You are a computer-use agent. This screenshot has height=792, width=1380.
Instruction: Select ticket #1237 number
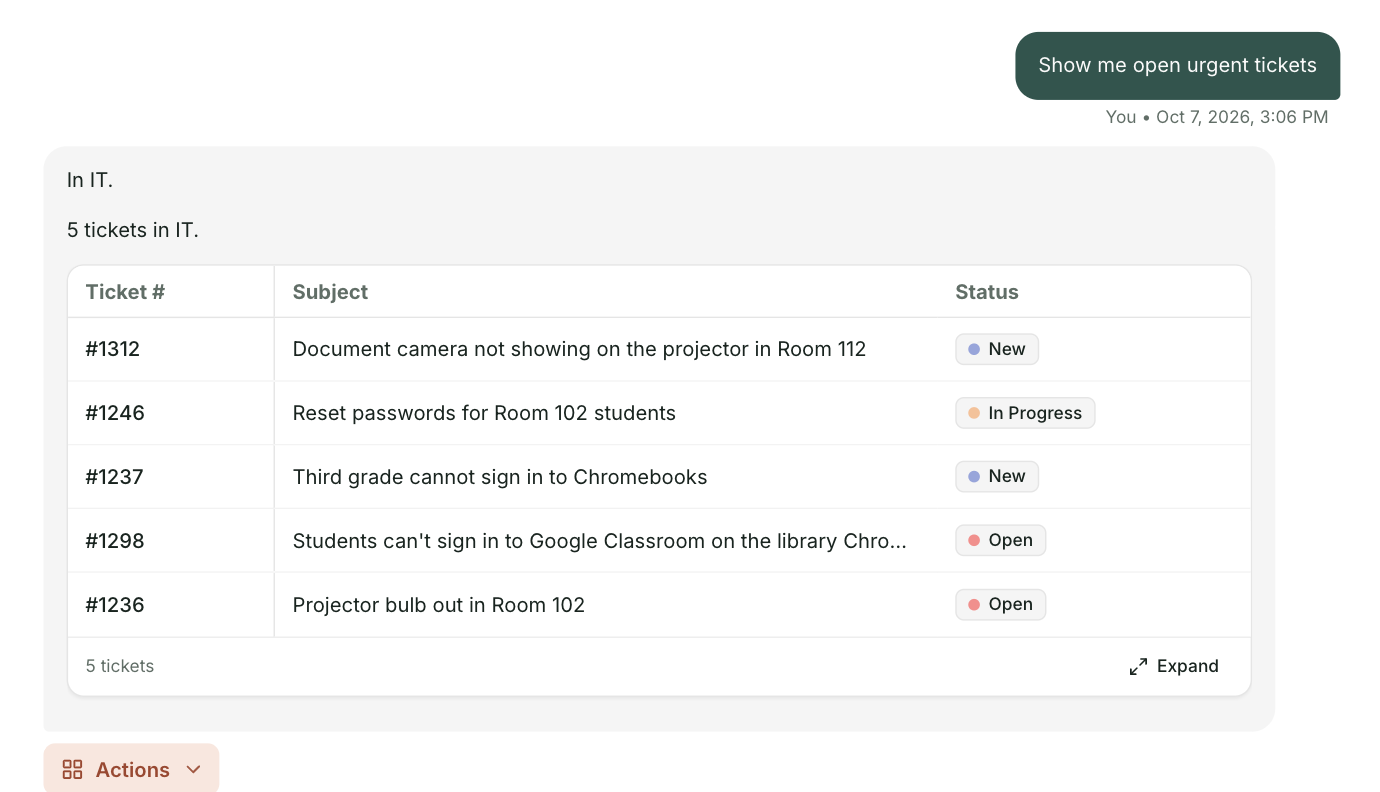click(x=115, y=476)
